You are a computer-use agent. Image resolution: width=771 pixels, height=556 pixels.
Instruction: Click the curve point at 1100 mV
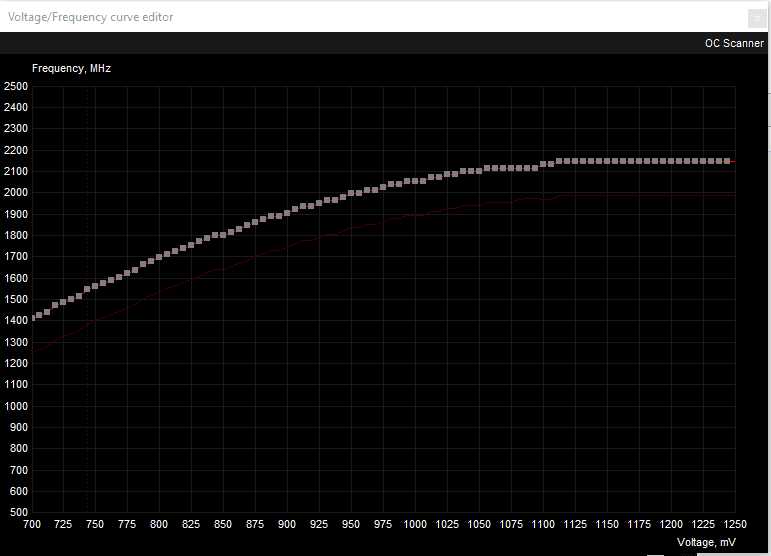(x=543, y=164)
